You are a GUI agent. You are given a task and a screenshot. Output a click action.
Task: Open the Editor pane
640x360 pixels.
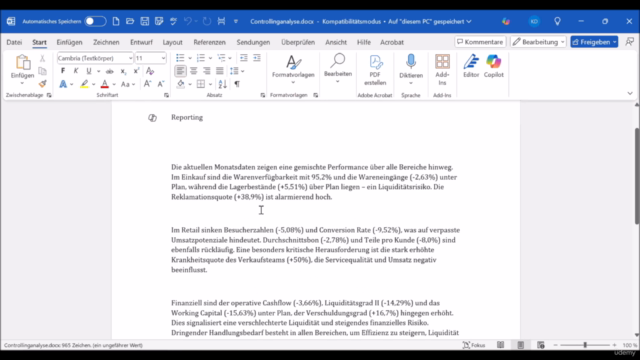tap(471, 66)
